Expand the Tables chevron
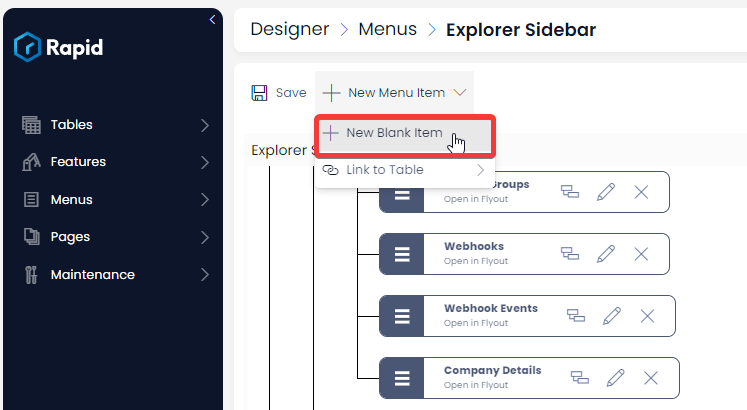 (205, 125)
